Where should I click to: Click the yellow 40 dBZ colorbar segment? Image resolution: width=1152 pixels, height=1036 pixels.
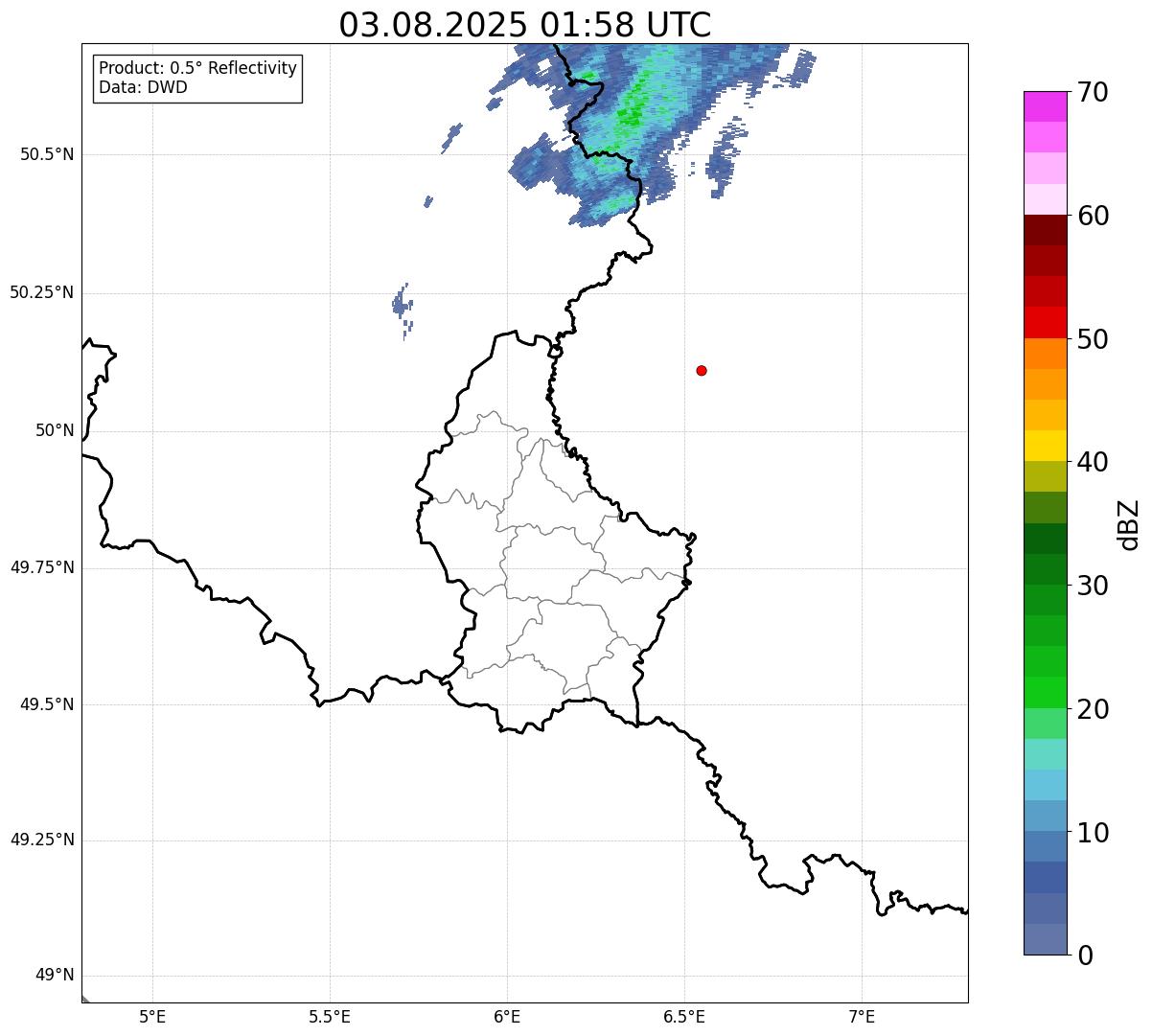tap(1046, 446)
